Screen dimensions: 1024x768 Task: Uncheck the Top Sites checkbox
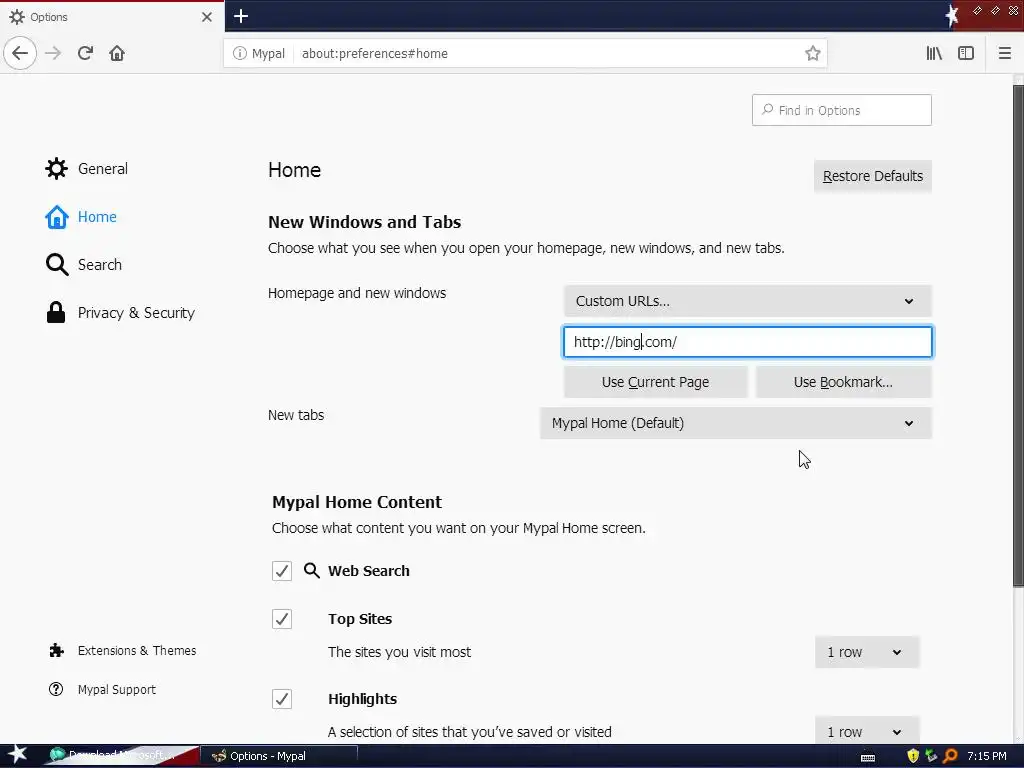(281, 618)
